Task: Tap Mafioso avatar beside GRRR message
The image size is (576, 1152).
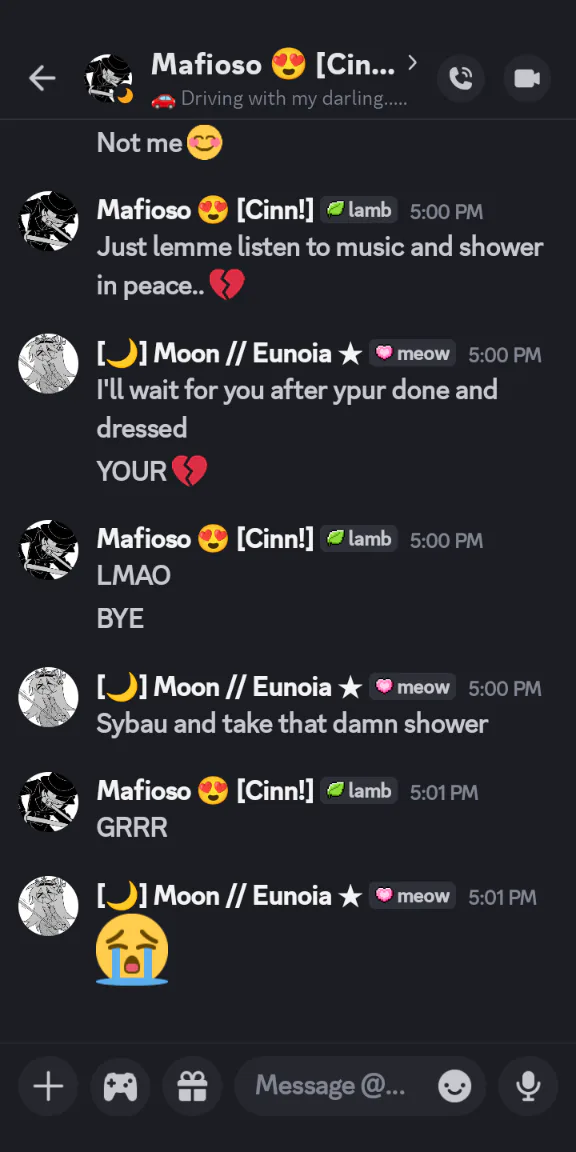Action: coord(48,802)
